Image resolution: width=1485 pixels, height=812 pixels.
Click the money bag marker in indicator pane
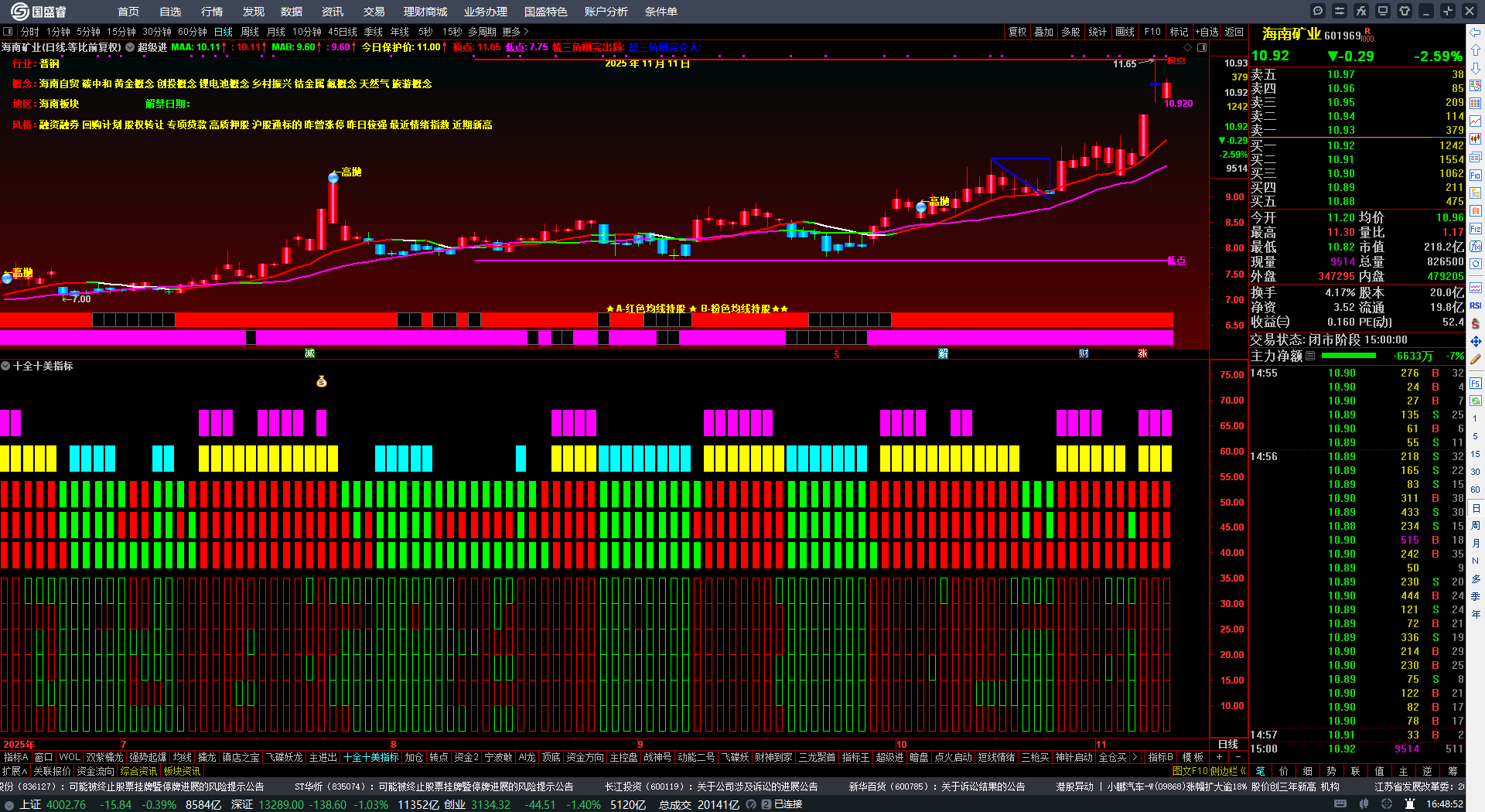click(322, 381)
